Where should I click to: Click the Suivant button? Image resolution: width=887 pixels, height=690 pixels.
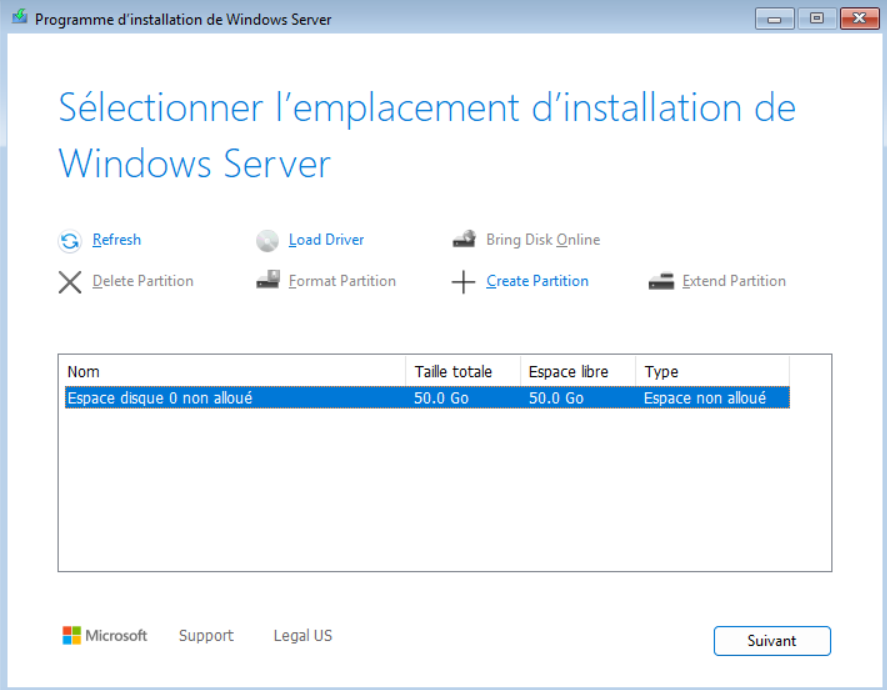click(x=772, y=641)
